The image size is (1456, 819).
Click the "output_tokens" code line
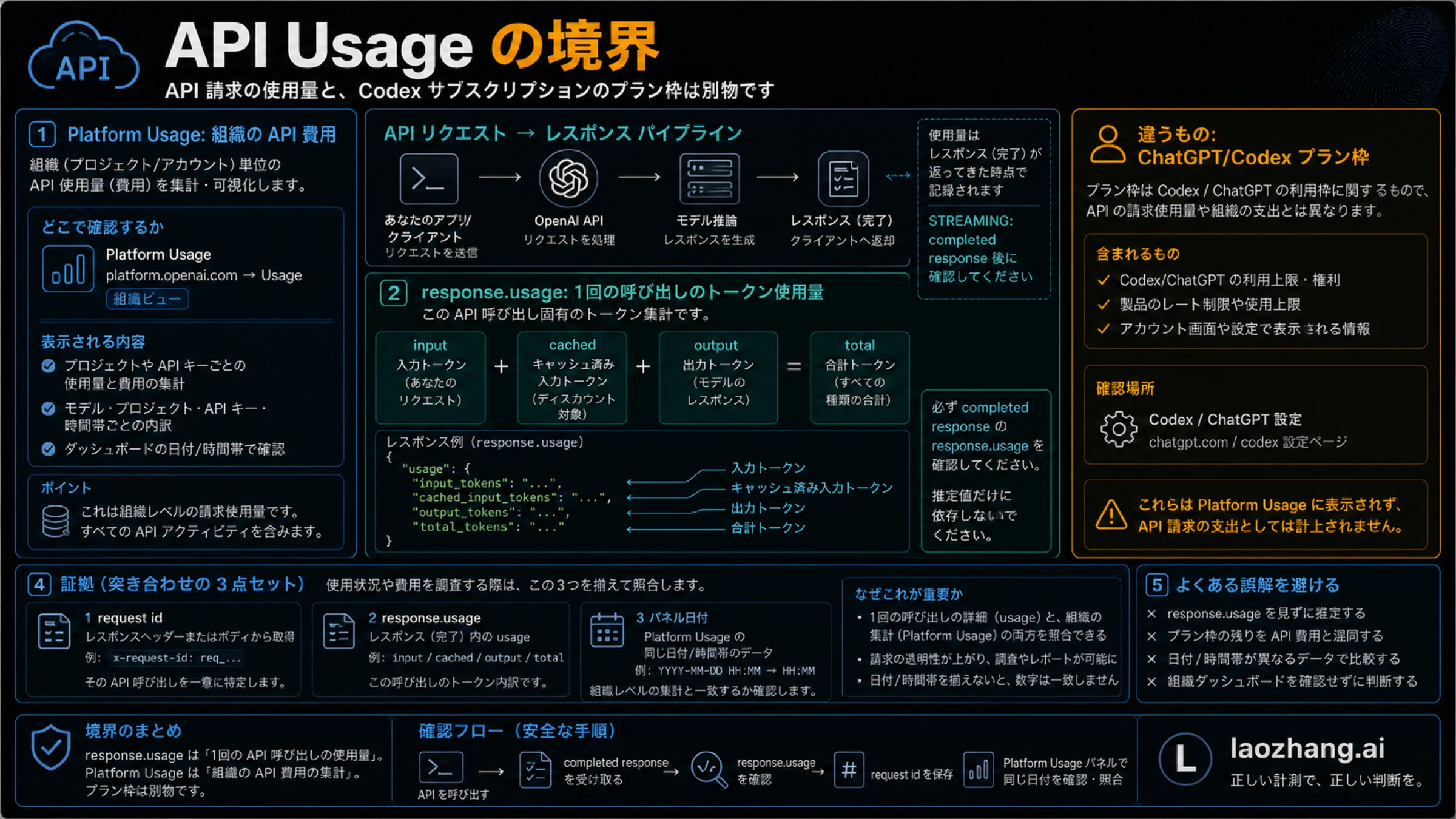(x=490, y=513)
